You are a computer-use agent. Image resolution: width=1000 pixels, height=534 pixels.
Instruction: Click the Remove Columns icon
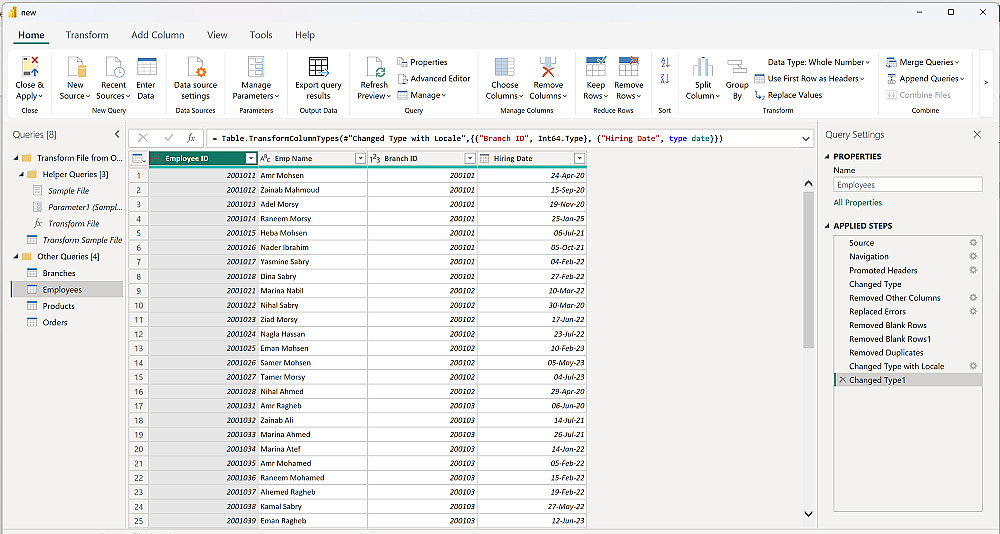click(x=548, y=68)
